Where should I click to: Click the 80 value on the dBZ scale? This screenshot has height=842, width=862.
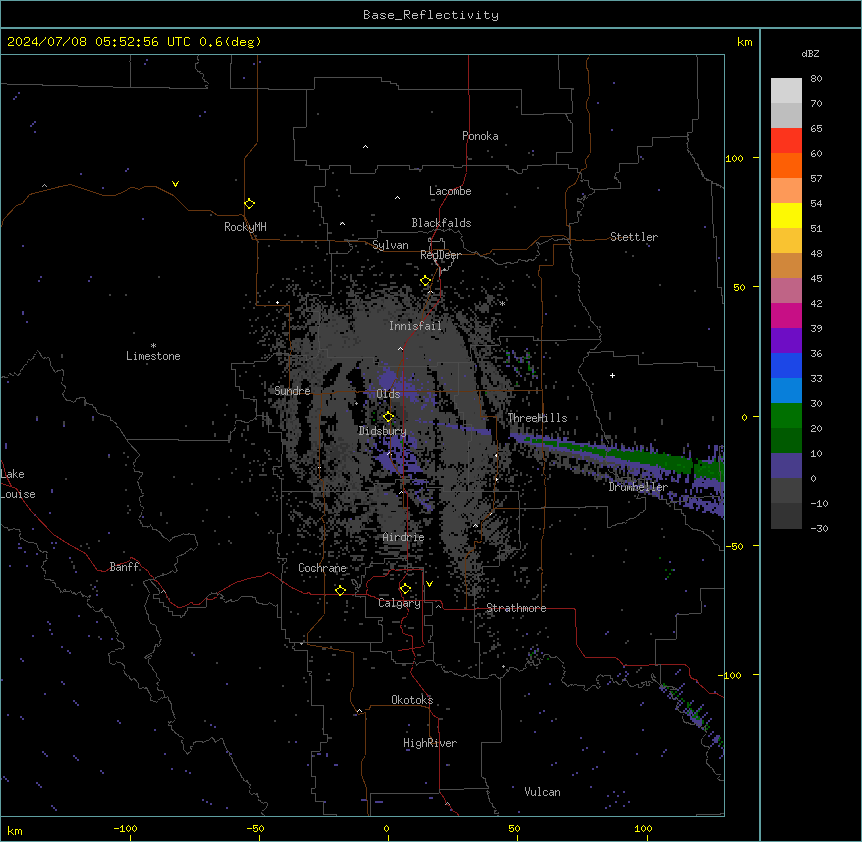816,79
